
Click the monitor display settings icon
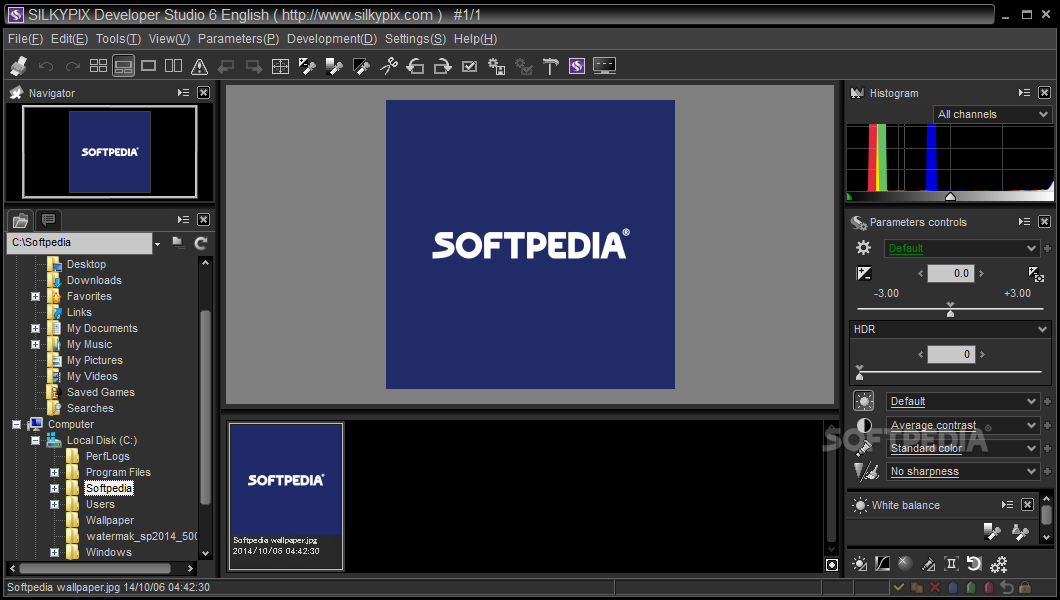[604, 66]
